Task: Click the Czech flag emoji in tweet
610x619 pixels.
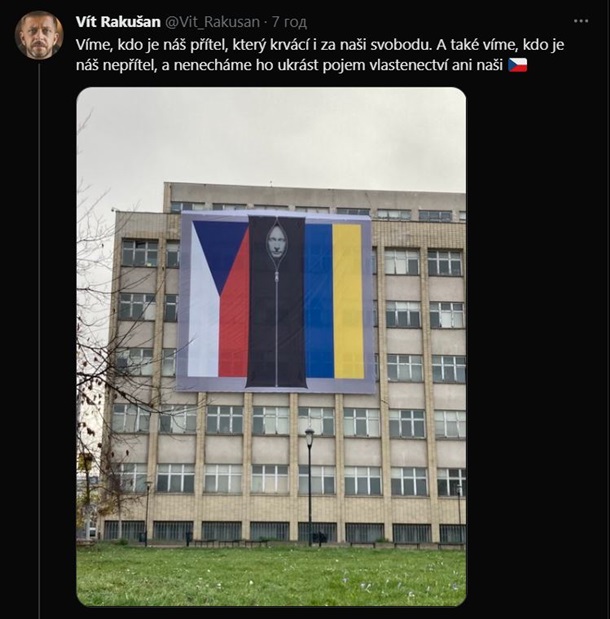Action: (517, 65)
